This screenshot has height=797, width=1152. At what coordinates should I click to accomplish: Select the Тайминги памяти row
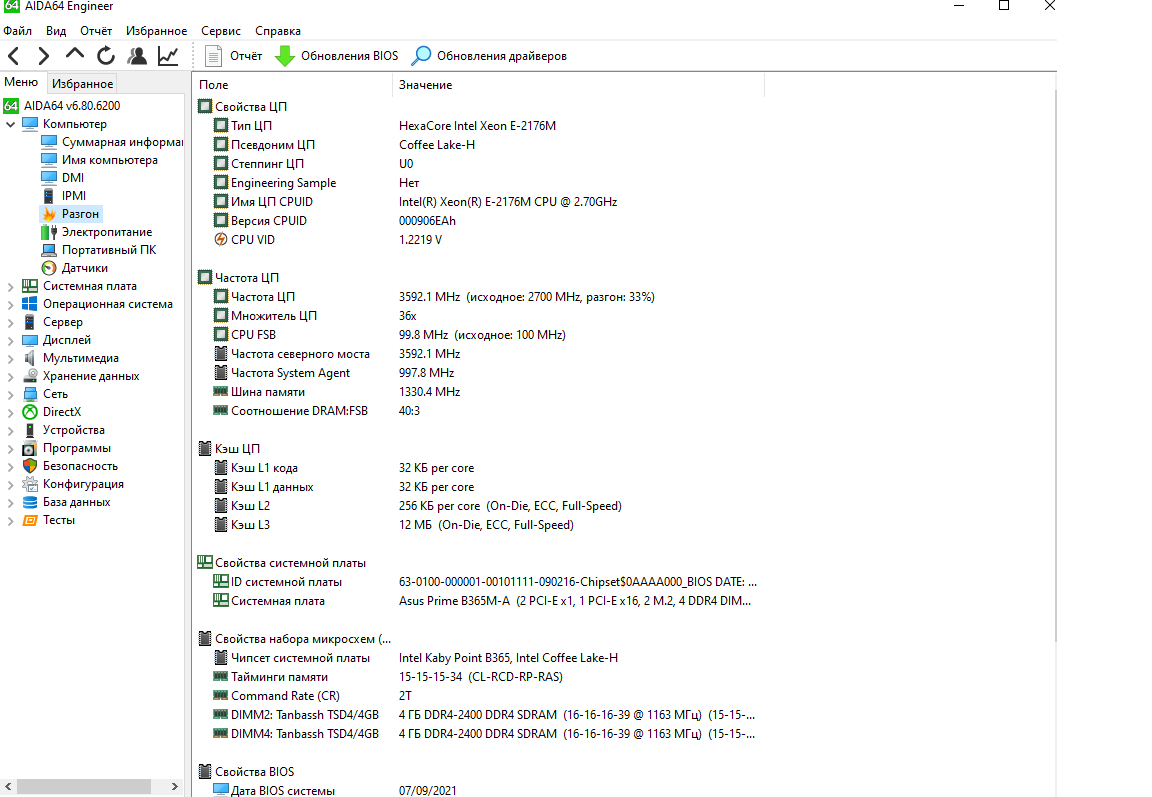click(478, 677)
